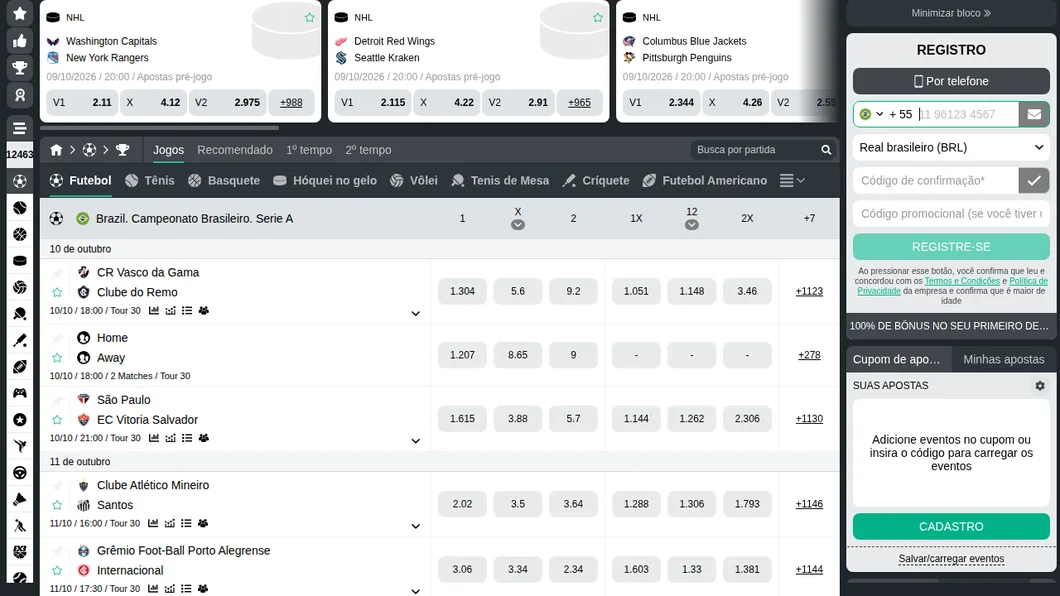
Task: Expand Atlético Mineiro vs Santos markets
Action: pos(416,526)
